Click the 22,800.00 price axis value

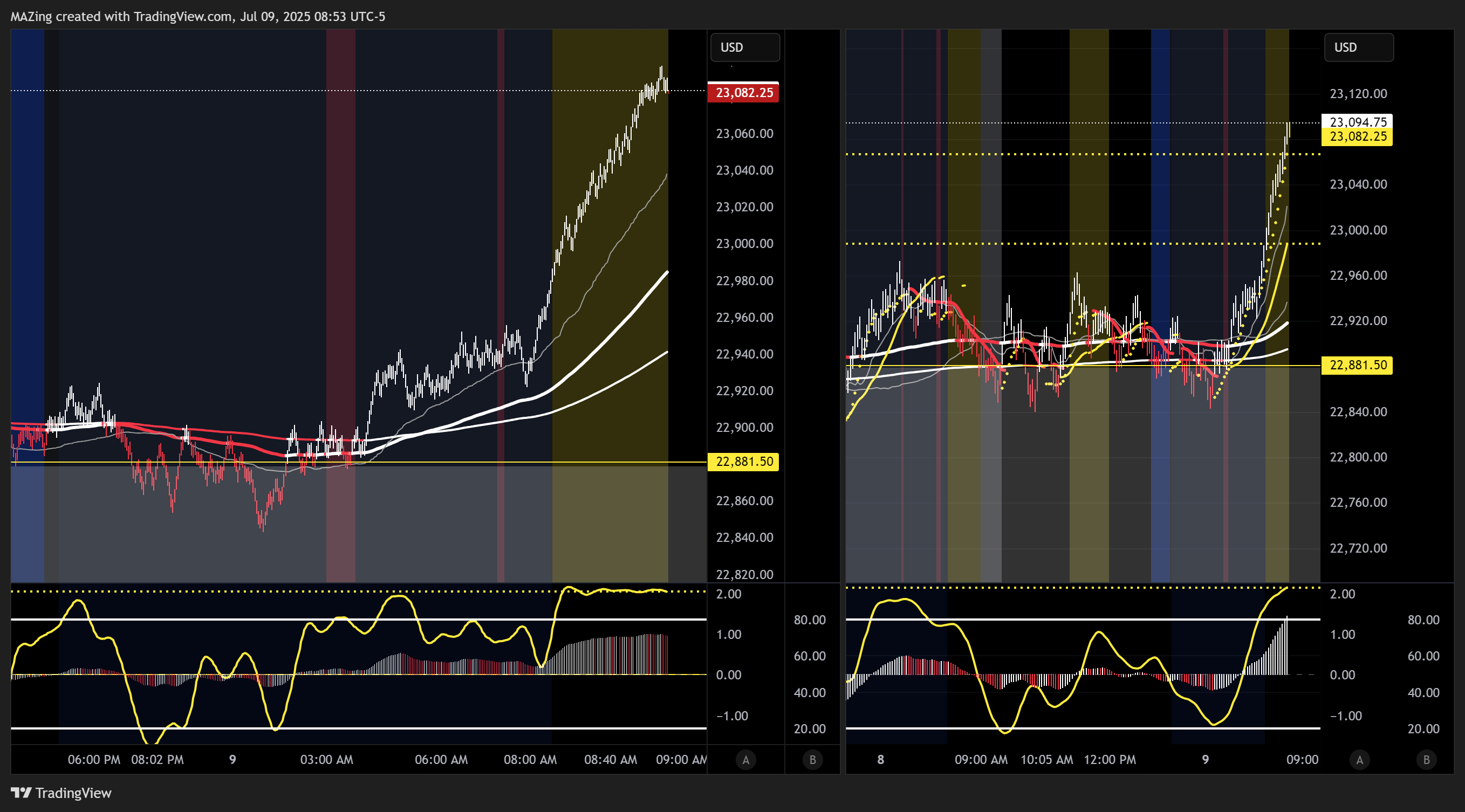tap(1358, 457)
